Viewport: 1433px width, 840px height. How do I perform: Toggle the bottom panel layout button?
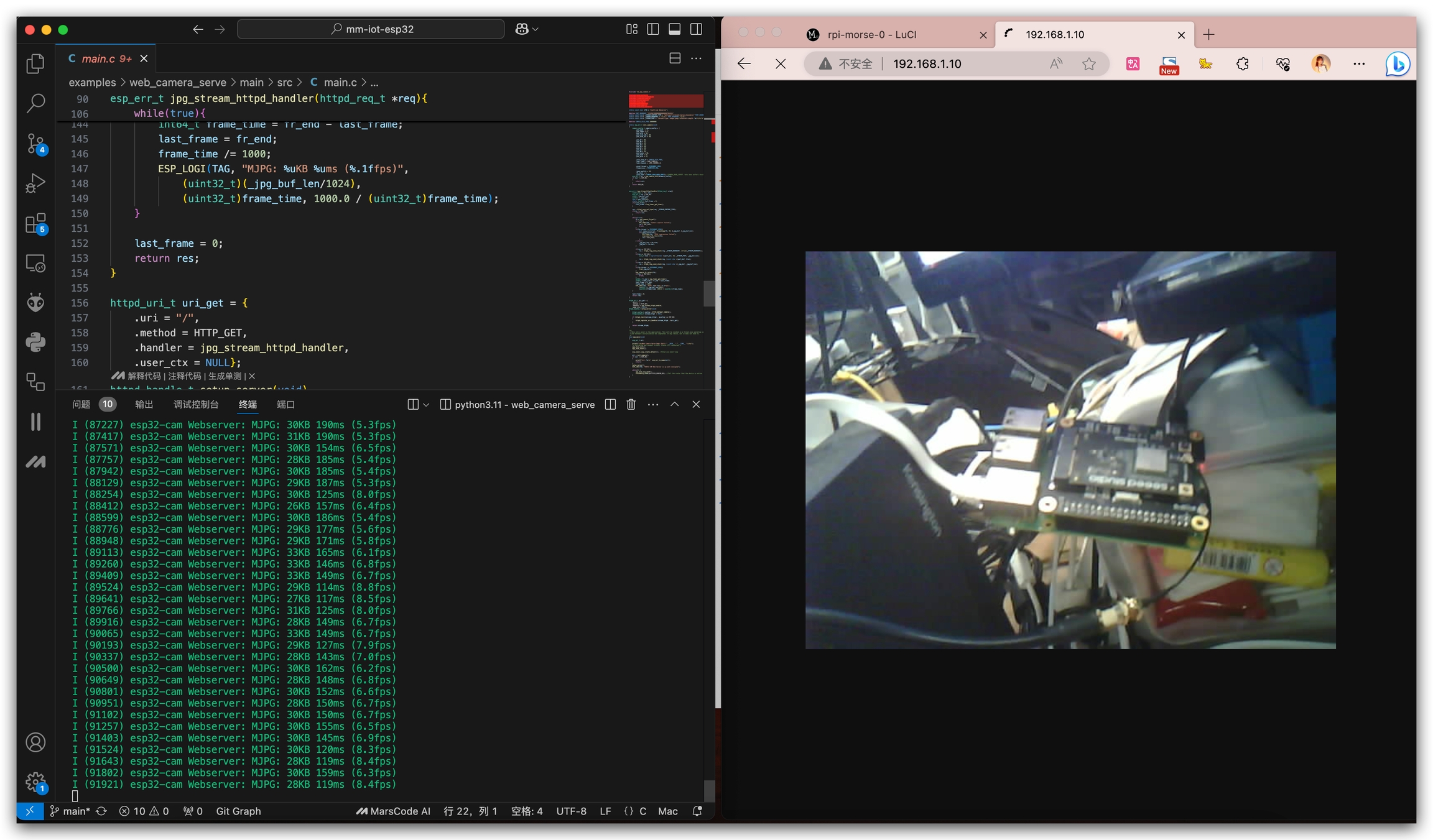pyautogui.click(x=674, y=29)
